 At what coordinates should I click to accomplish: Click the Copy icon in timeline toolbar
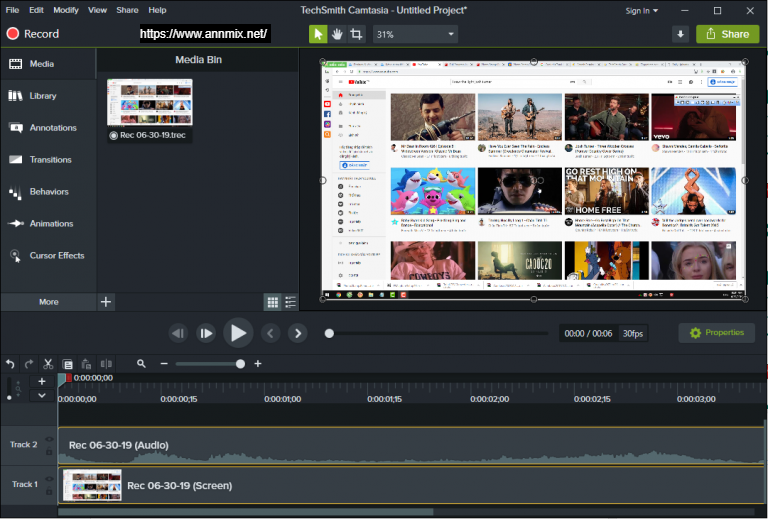68,364
